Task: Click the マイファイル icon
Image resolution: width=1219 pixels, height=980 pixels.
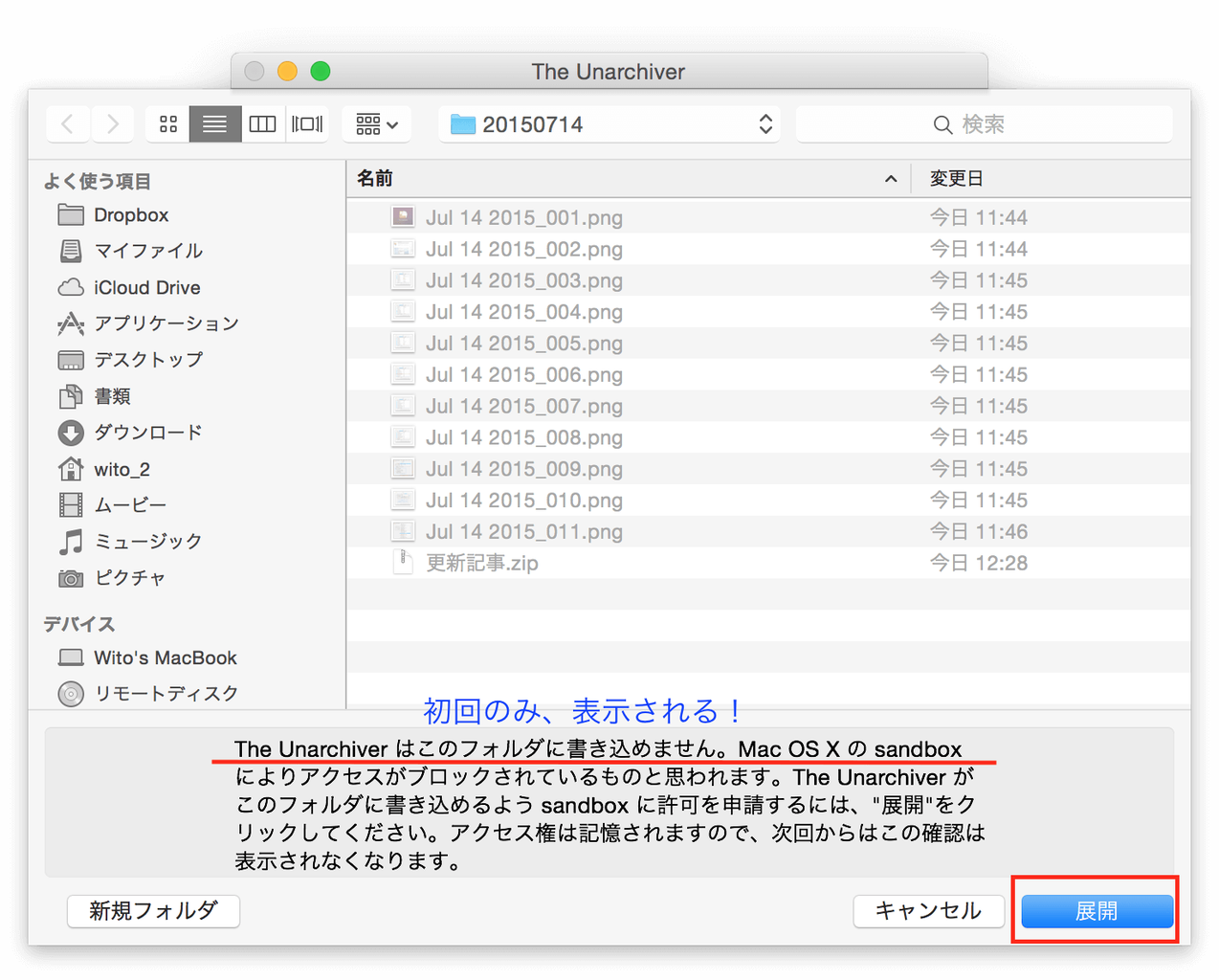Action: click(x=71, y=251)
